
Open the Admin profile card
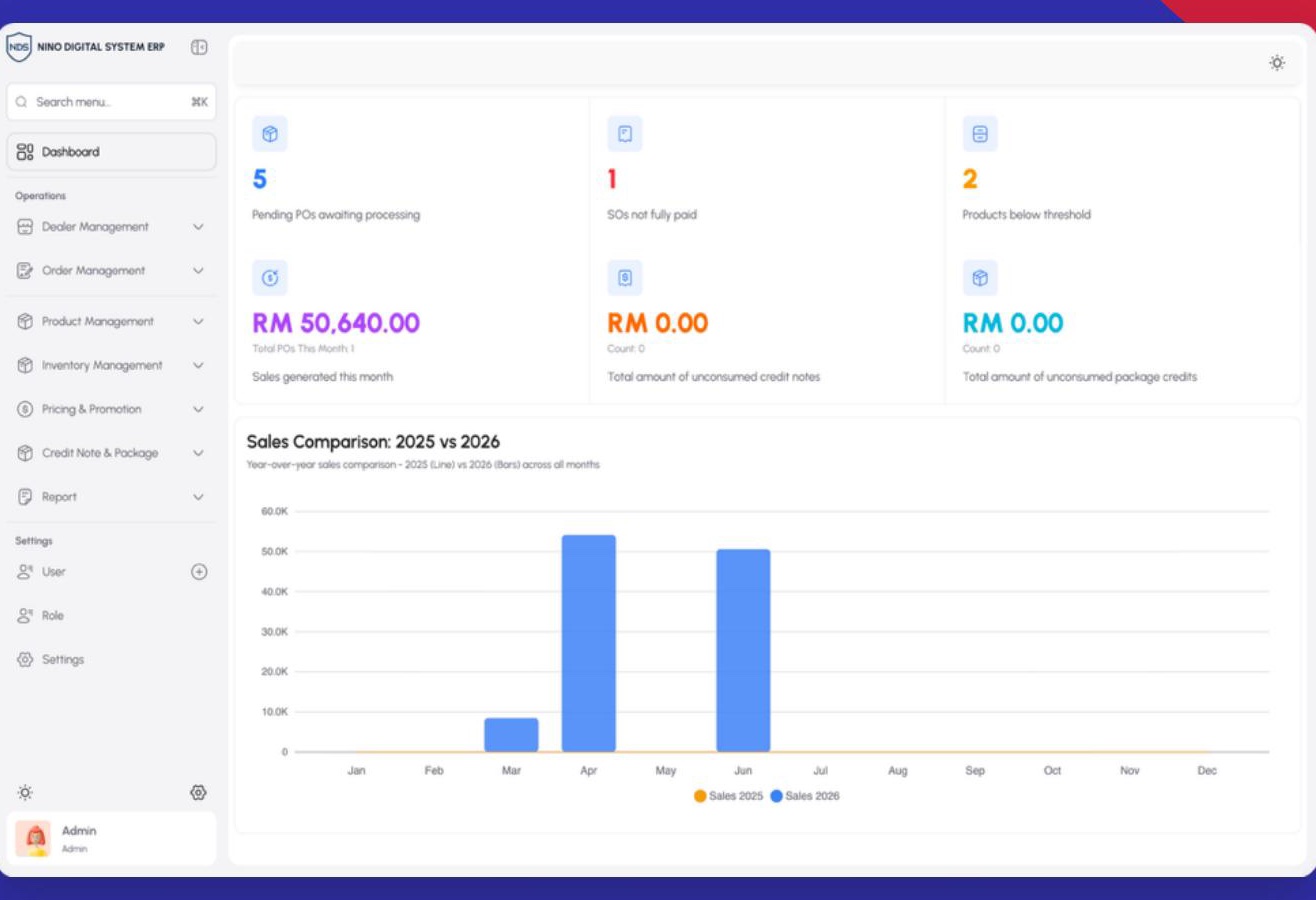[111, 838]
